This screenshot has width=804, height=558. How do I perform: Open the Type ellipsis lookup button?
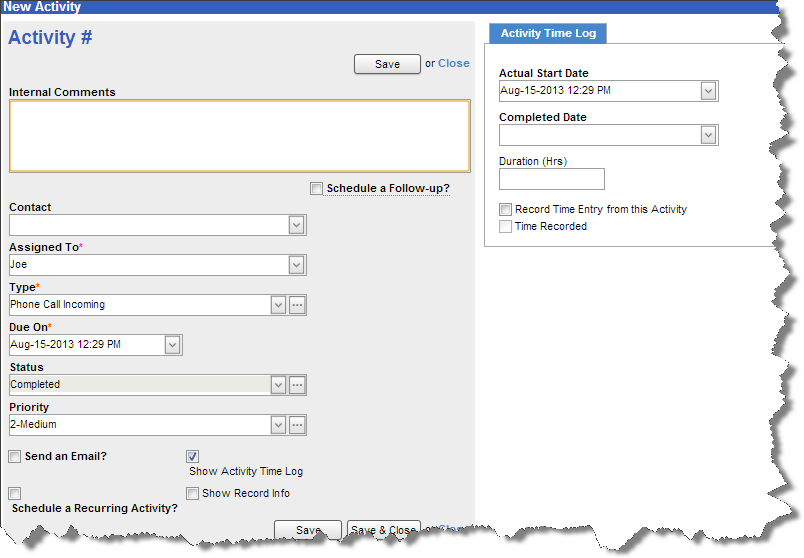pos(297,305)
